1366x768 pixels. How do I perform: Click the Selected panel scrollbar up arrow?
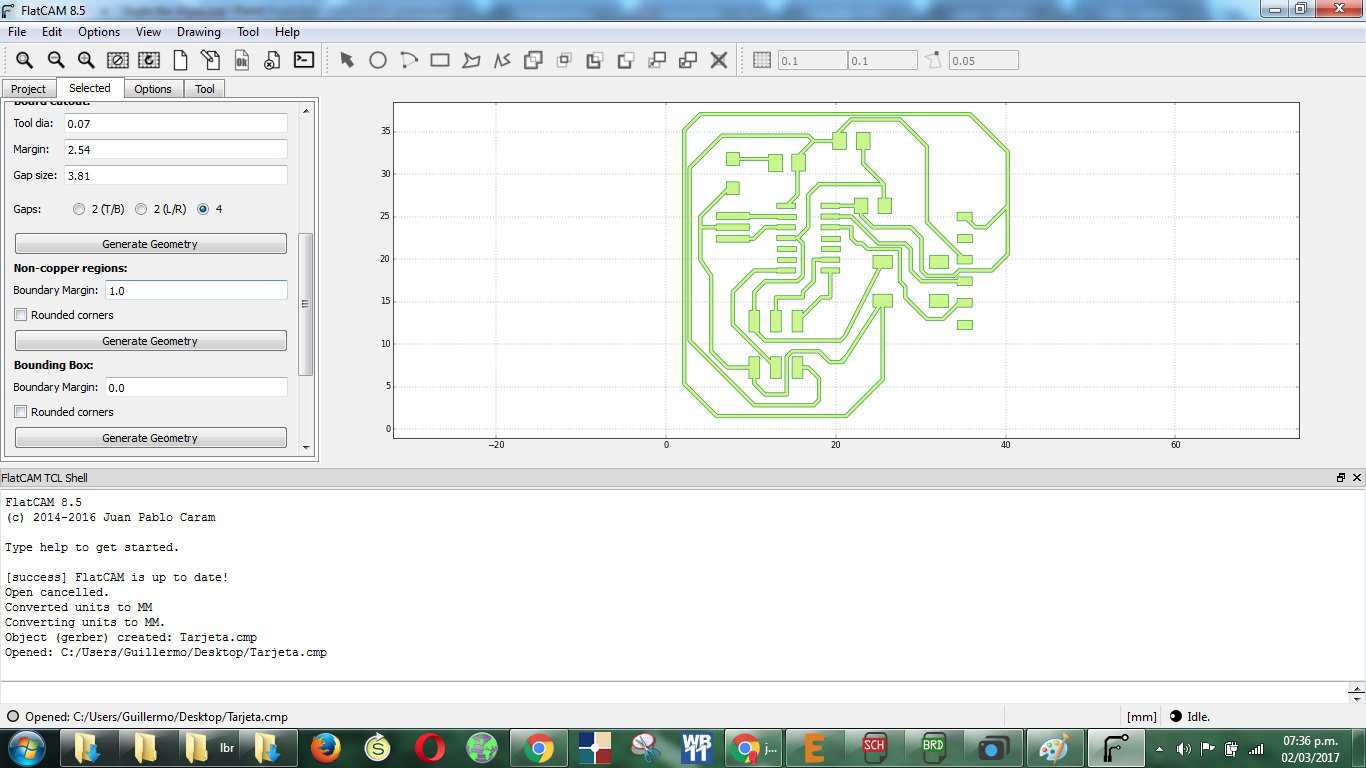click(306, 110)
